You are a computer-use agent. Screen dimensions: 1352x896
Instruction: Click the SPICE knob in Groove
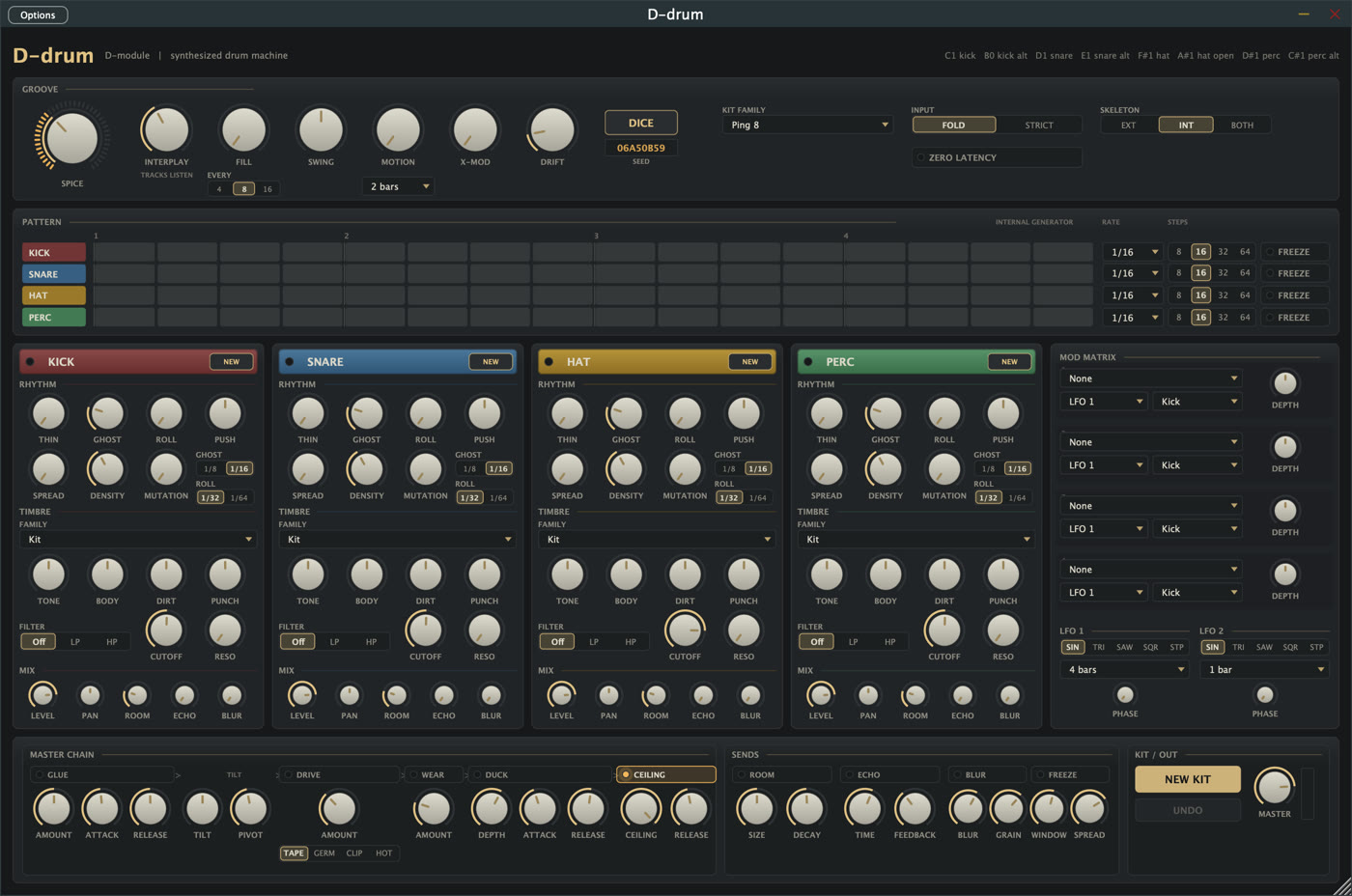[72, 138]
